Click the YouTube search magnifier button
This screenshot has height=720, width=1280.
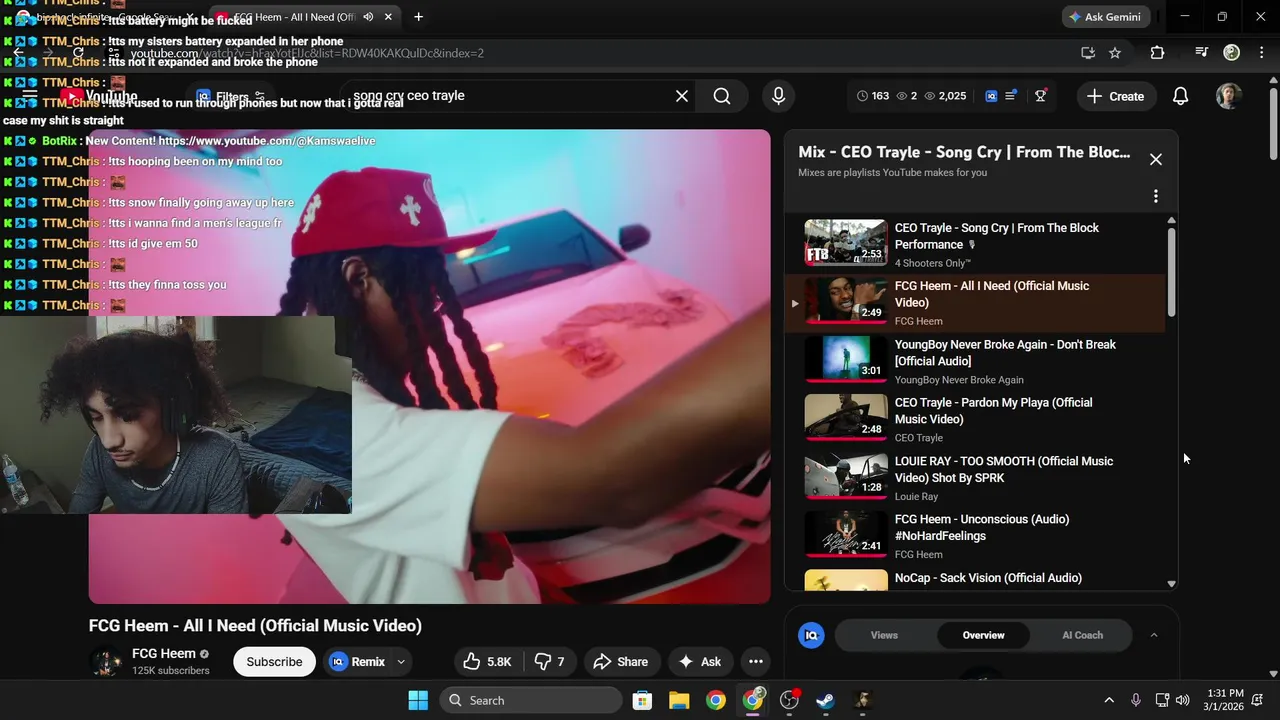click(722, 96)
